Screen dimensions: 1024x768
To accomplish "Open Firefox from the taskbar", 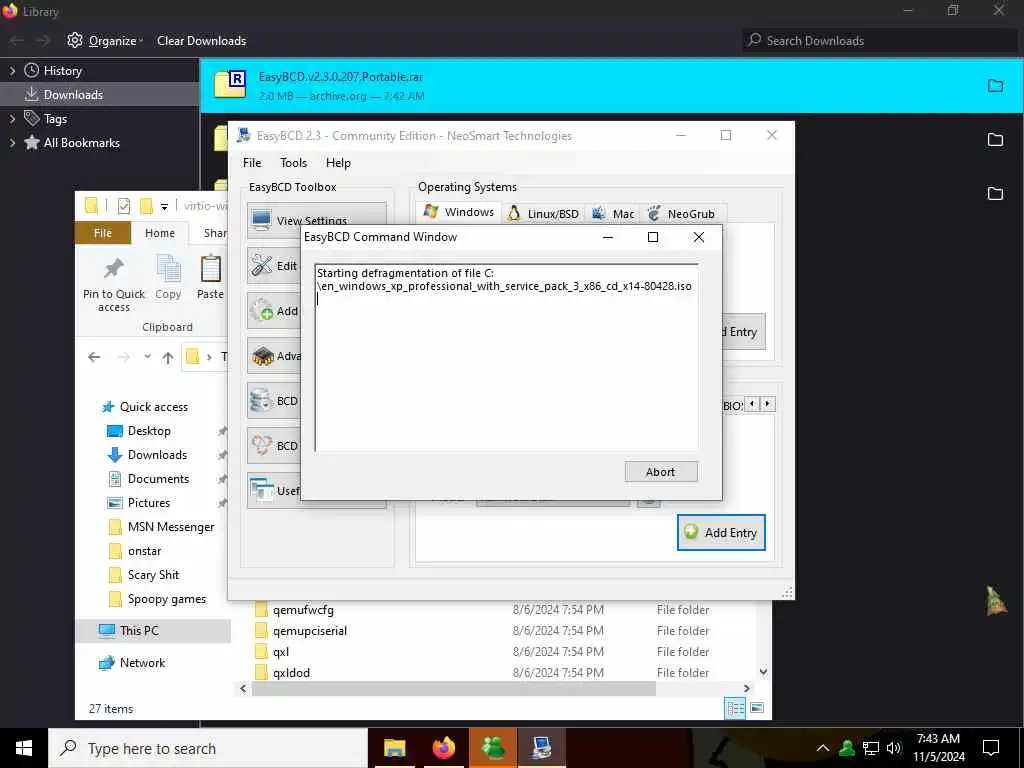I will (443, 748).
